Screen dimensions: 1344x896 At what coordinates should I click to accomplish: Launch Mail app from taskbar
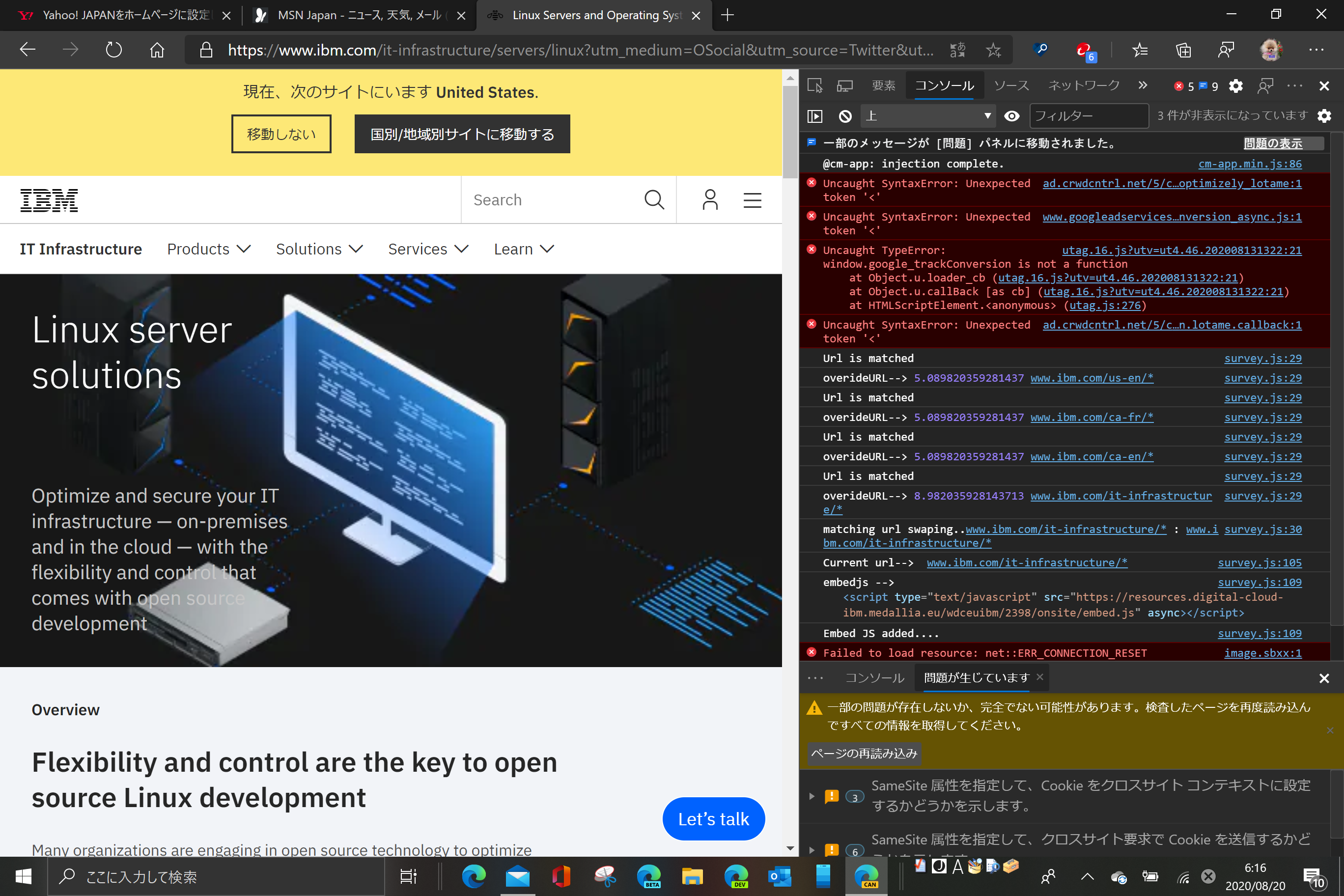point(518,876)
